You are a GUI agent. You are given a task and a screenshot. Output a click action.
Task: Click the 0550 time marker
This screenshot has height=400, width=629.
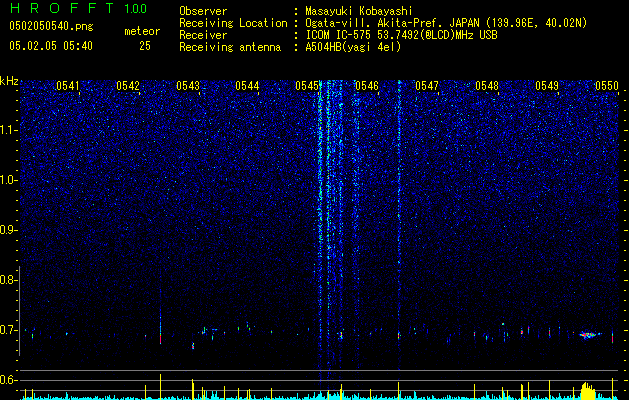point(607,86)
